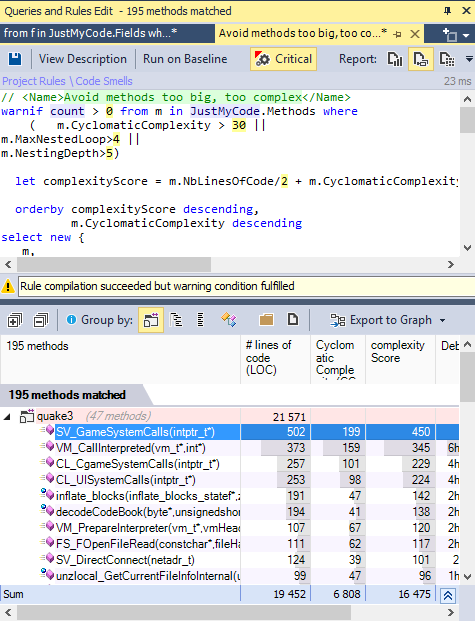Click the first Report chart icon
Viewport: 475px width, 621px height.
[395, 59]
